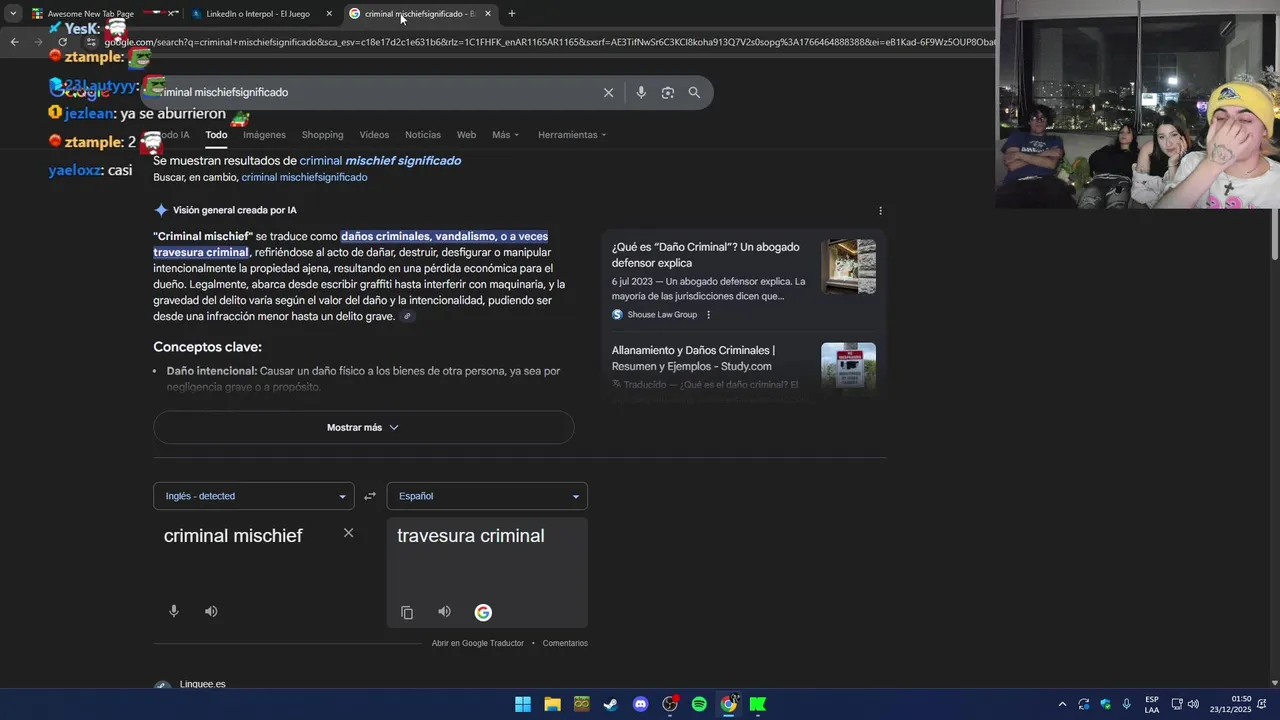1280x720 pixels.
Task: Search instead for 'criminal mischiefsignificado' link
Action: click(304, 177)
